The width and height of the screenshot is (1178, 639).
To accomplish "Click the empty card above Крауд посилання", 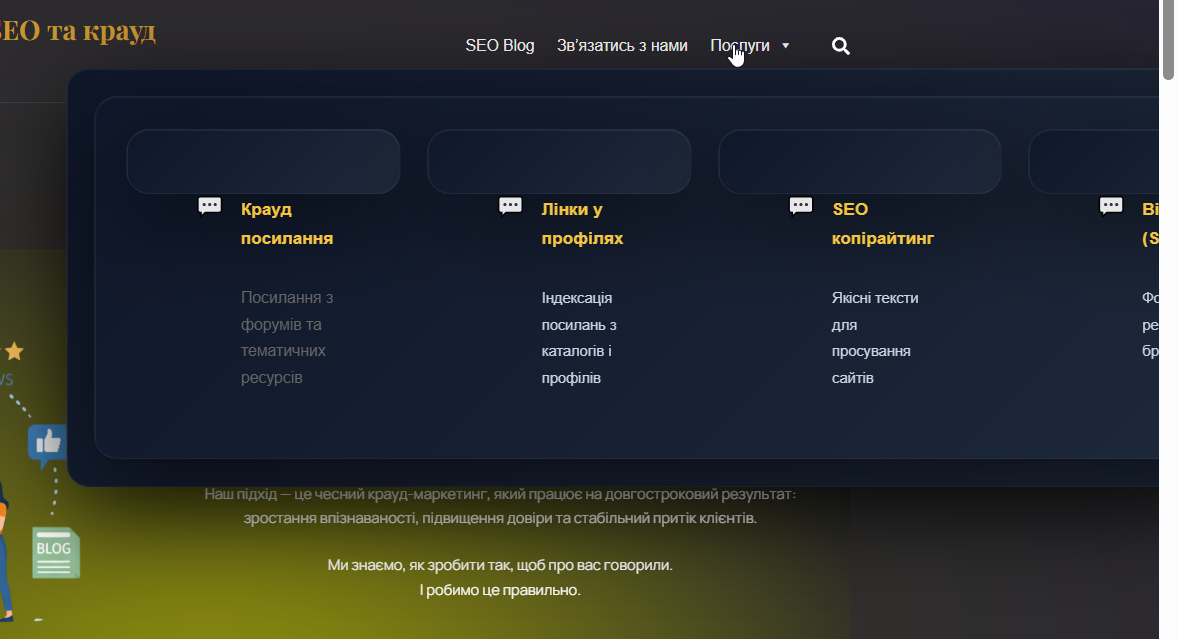I will click(x=263, y=161).
